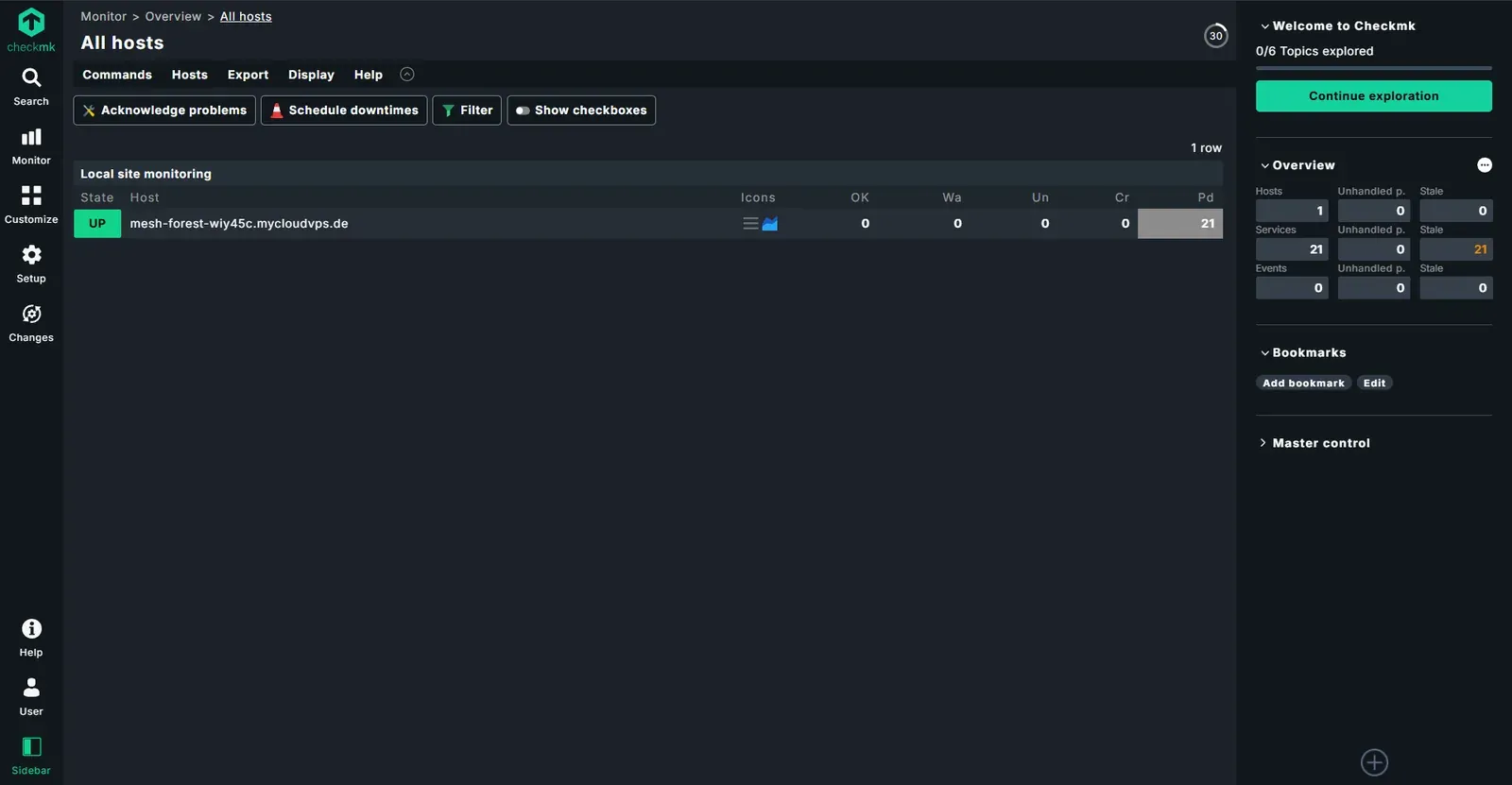Open the Display menu
The image size is (1512, 785).
311,75
